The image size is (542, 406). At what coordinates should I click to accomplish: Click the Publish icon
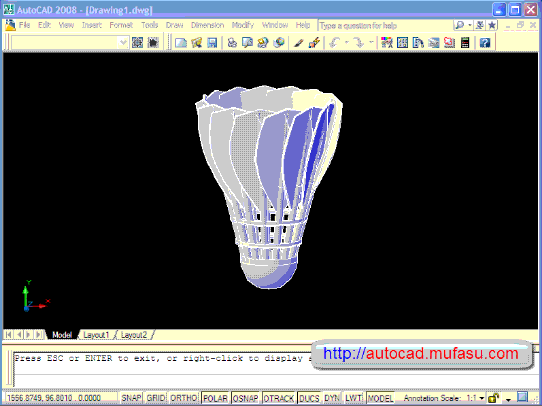click(x=263, y=43)
